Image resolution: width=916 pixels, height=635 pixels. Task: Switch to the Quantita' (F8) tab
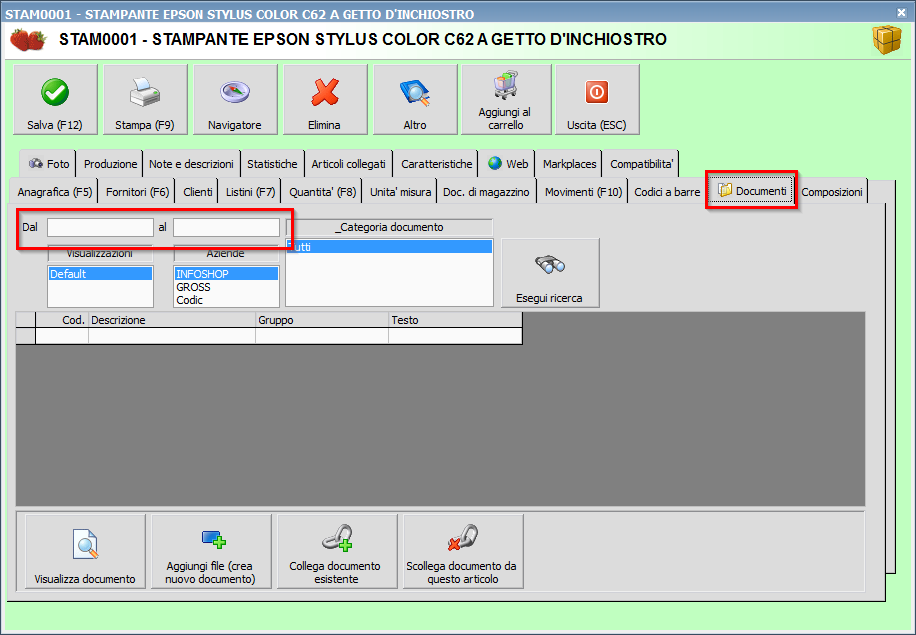point(322,192)
